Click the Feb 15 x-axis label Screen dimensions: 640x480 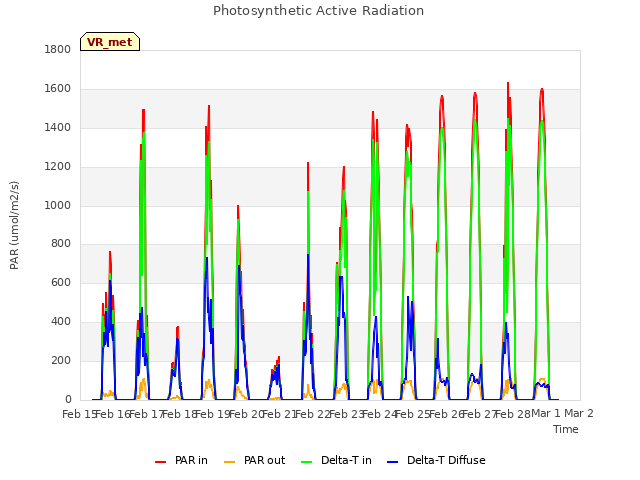tap(78, 414)
